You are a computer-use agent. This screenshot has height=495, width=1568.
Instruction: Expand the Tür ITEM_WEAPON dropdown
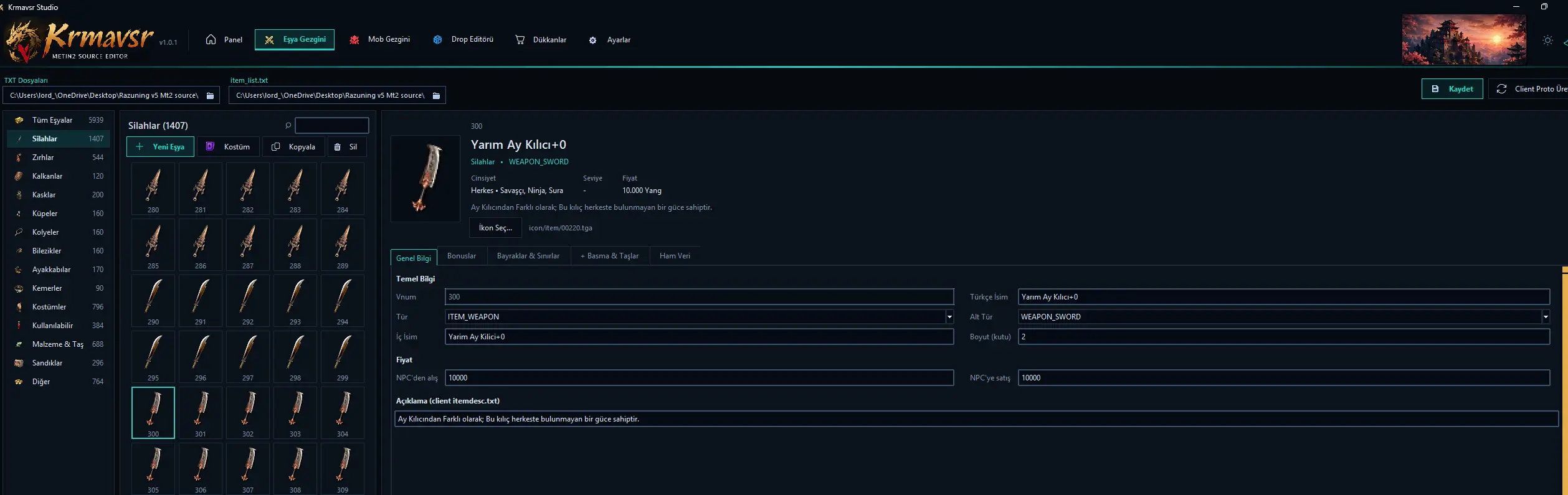pos(949,317)
